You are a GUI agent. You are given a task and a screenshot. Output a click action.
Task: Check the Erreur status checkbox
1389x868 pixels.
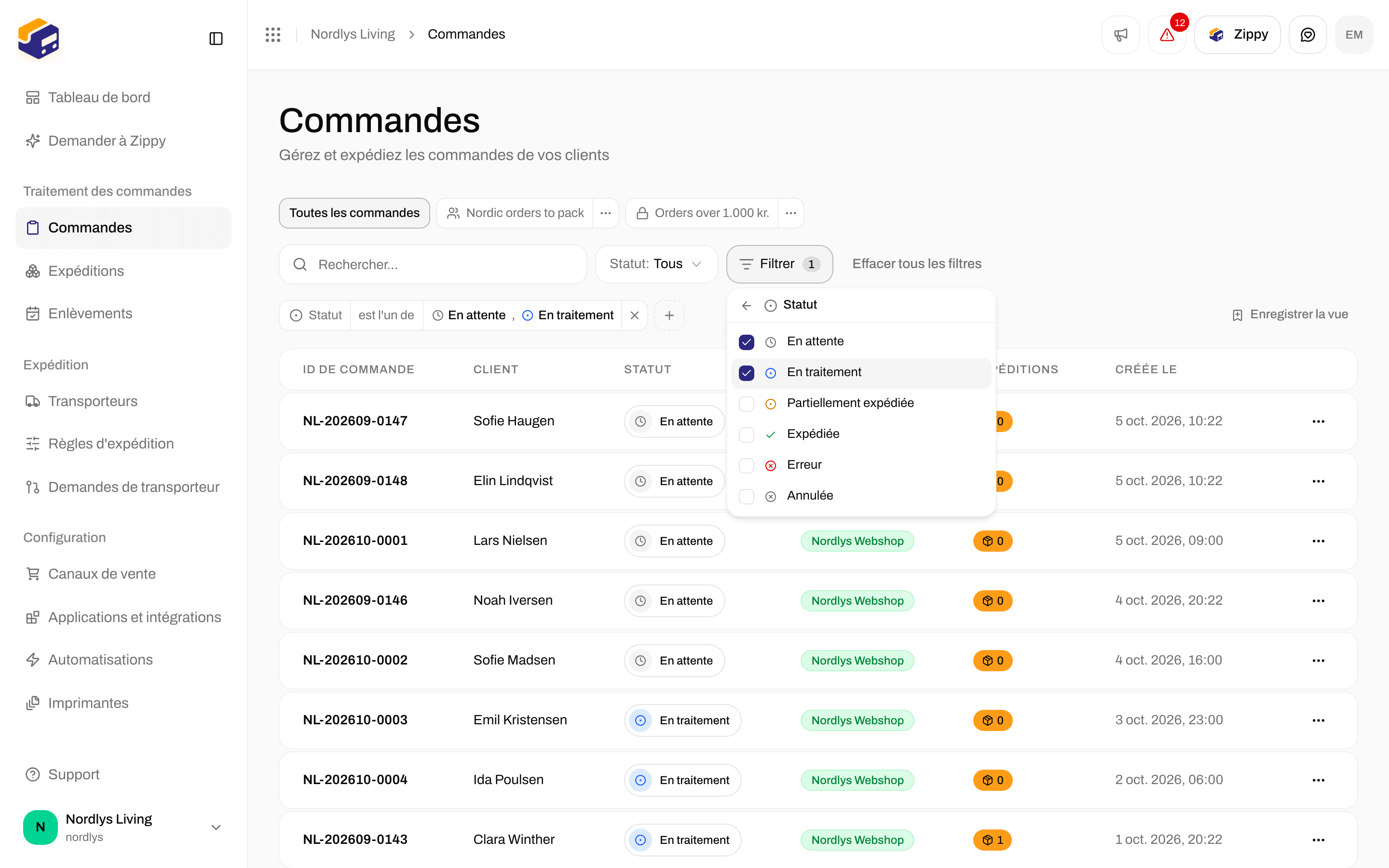pos(746,465)
